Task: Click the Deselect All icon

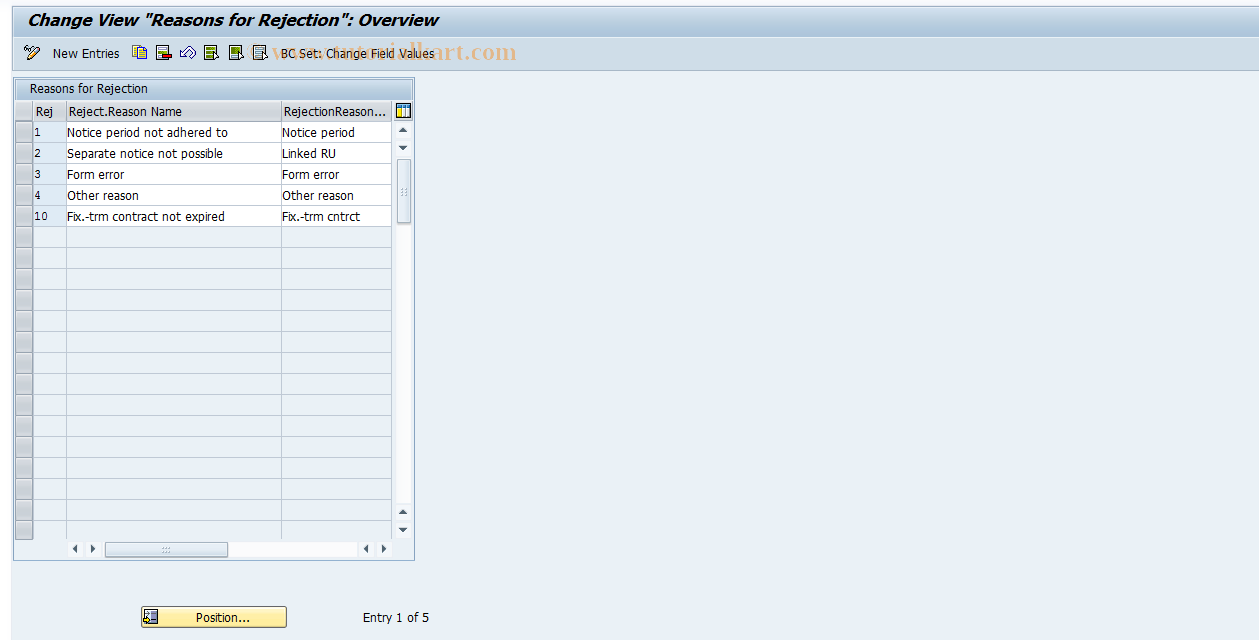Action: [x=259, y=53]
